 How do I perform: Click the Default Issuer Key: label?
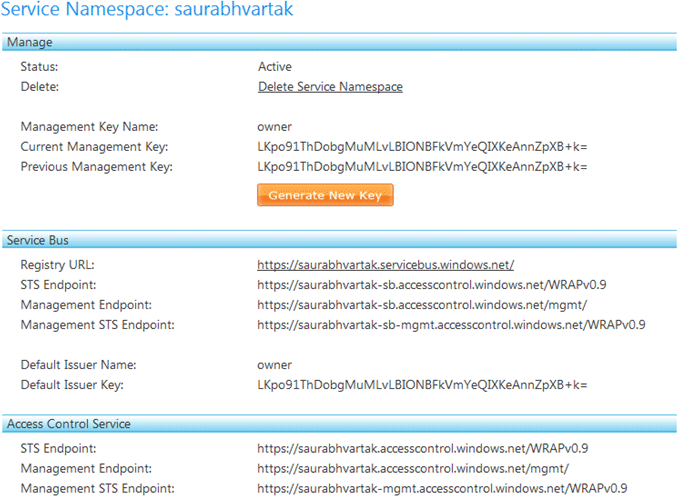click(72, 385)
